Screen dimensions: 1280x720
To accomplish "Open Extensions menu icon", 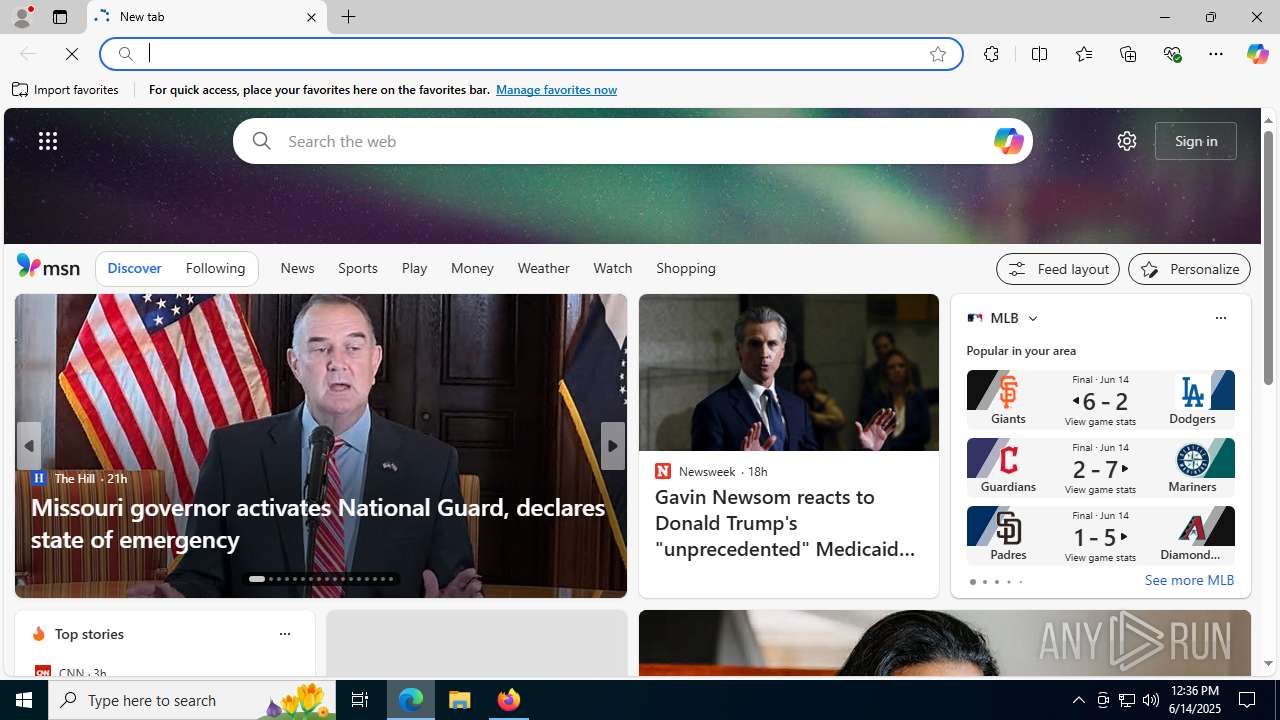I will [991, 54].
